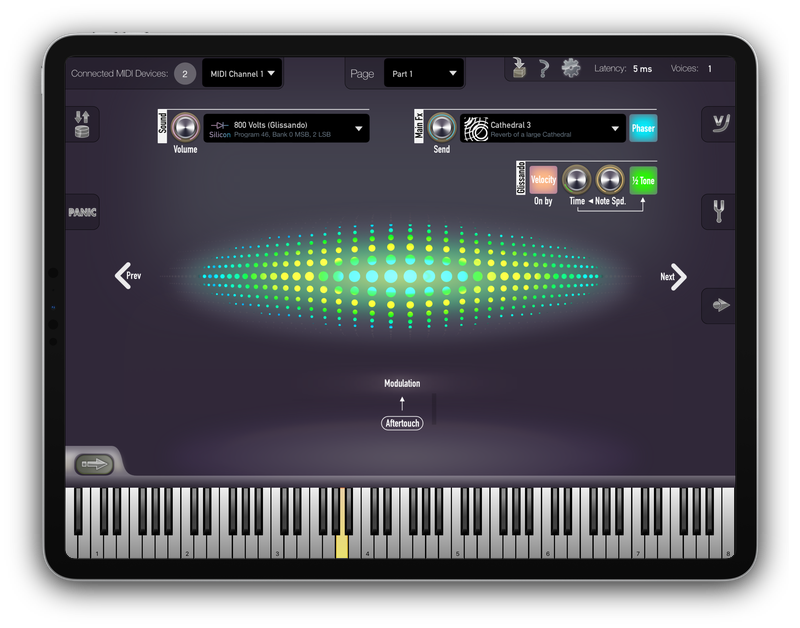Image resolution: width=800 pixels, height=628 pixels.
Task: Toggle the Phaser effect button
Action: pyautogui.click(x=643, y=128)
